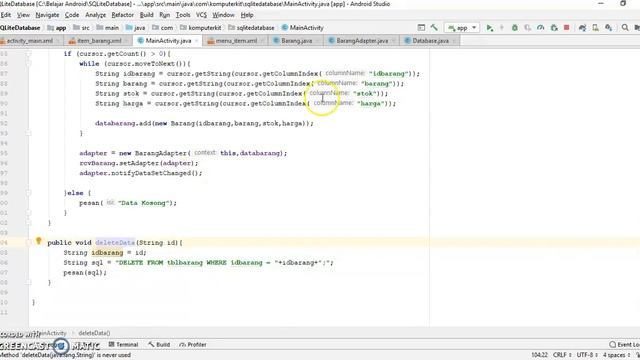This screenshot has height=360, width=640.
Task: Switch to menu_item.xml tab
Action: point(236,41)
